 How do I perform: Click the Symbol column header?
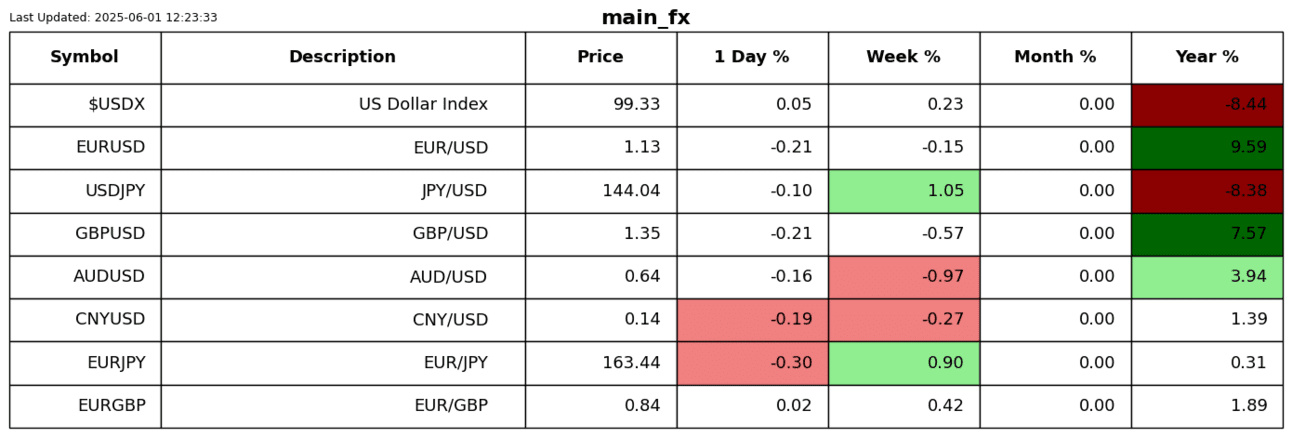click(85, 57)
